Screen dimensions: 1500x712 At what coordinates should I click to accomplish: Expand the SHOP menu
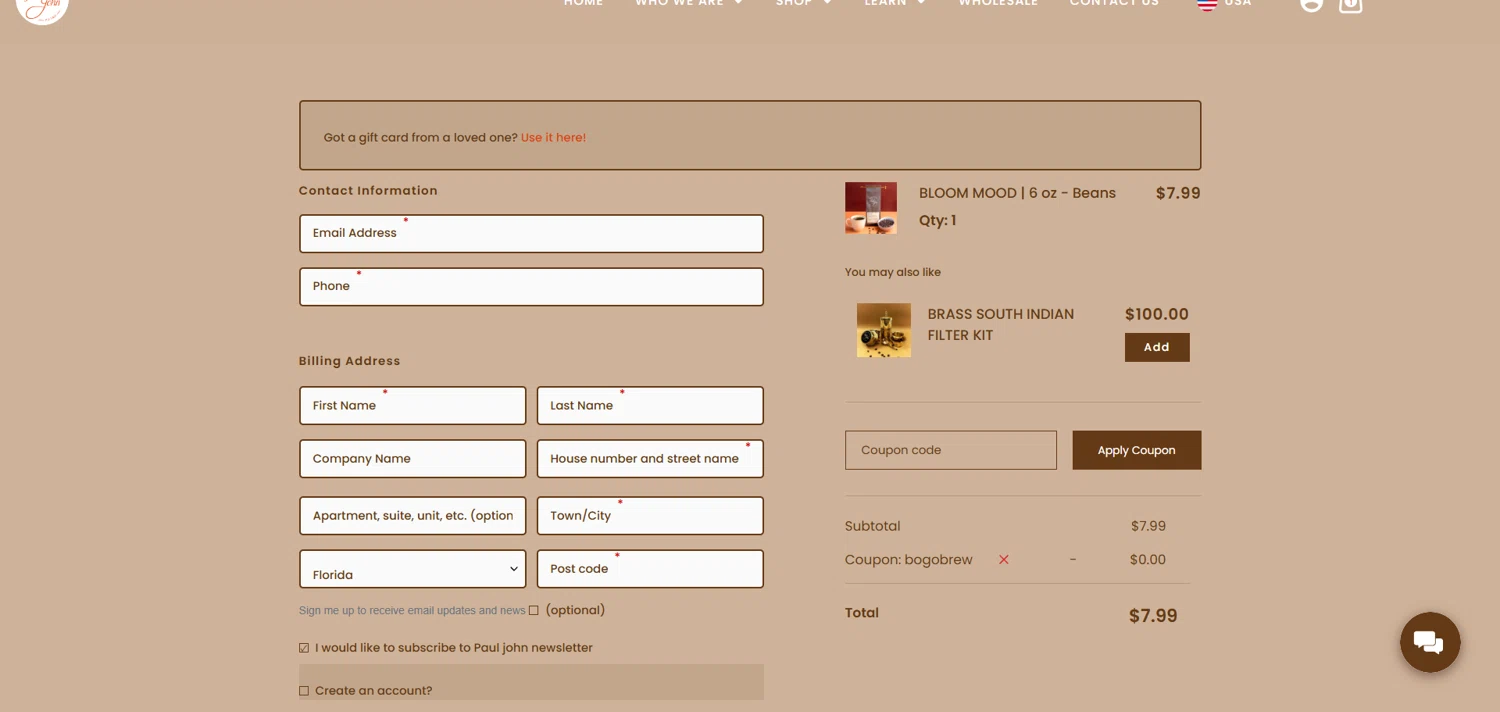(804, 3)
